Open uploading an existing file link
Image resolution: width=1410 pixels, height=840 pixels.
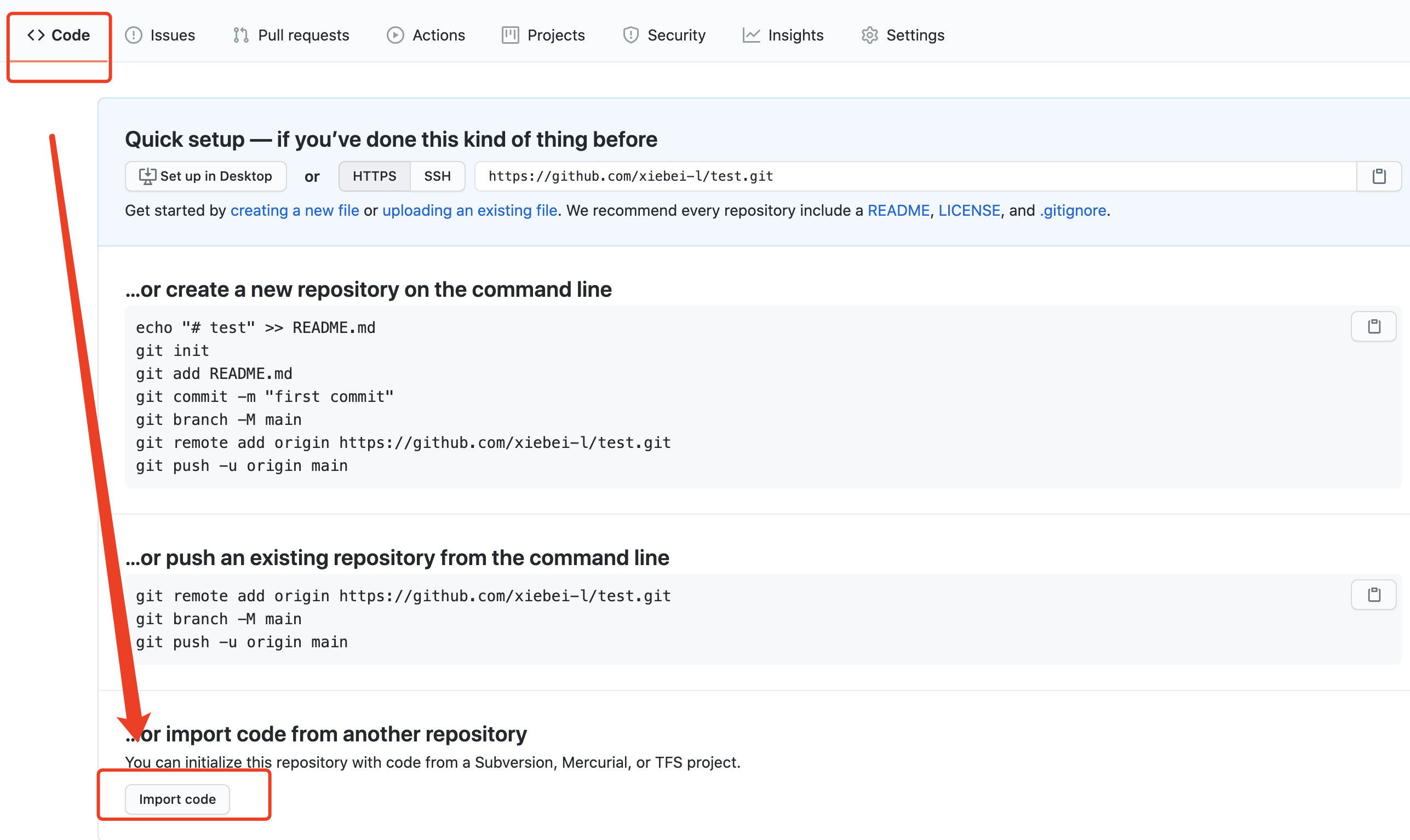[x=469, y=211]
